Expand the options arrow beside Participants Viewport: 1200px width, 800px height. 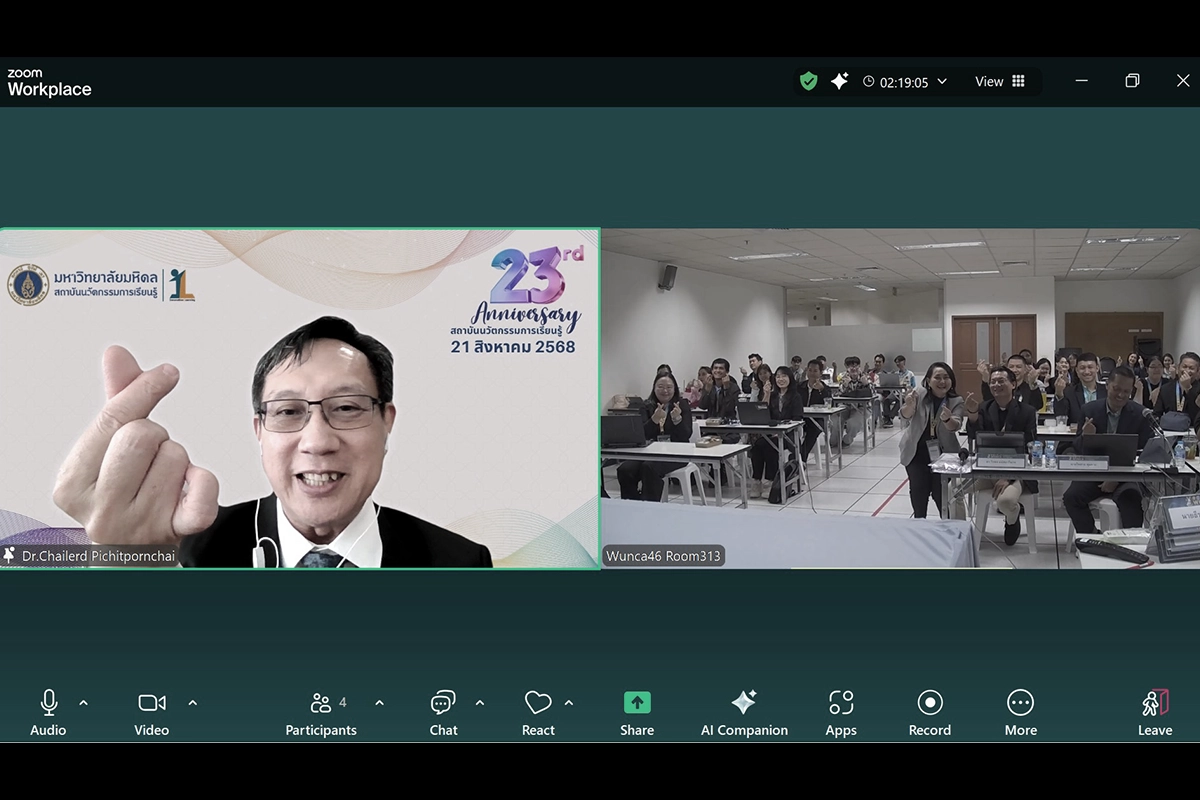pos(379,703)
